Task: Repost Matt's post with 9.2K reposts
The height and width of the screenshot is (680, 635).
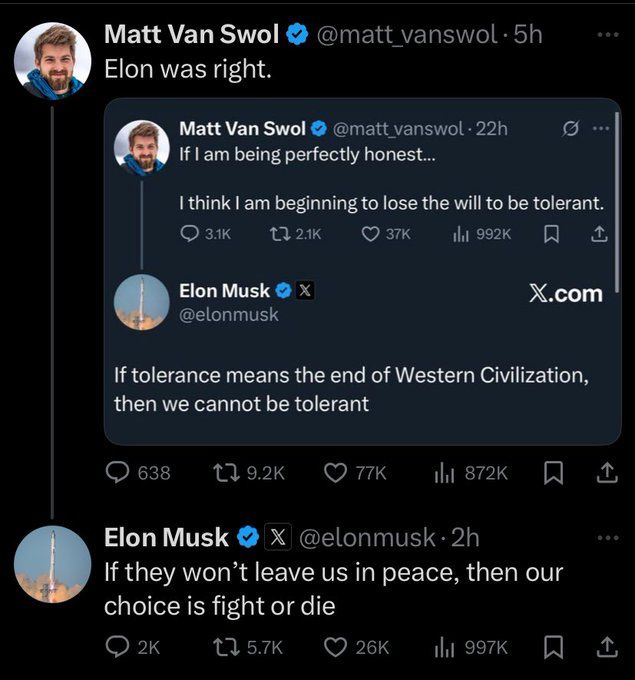Action: tap(229, 473)
